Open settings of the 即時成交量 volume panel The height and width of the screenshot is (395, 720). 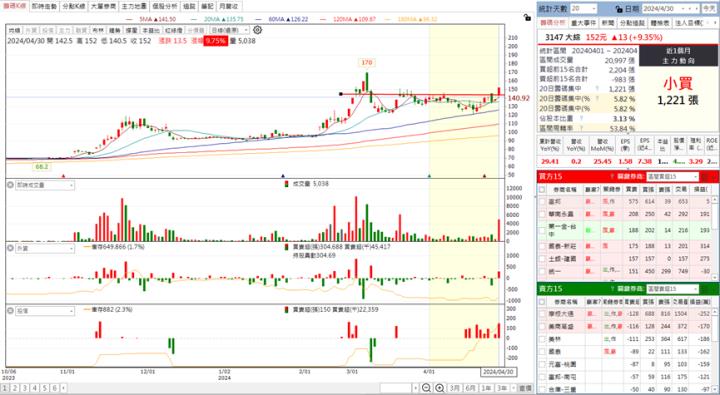(10, 185)
